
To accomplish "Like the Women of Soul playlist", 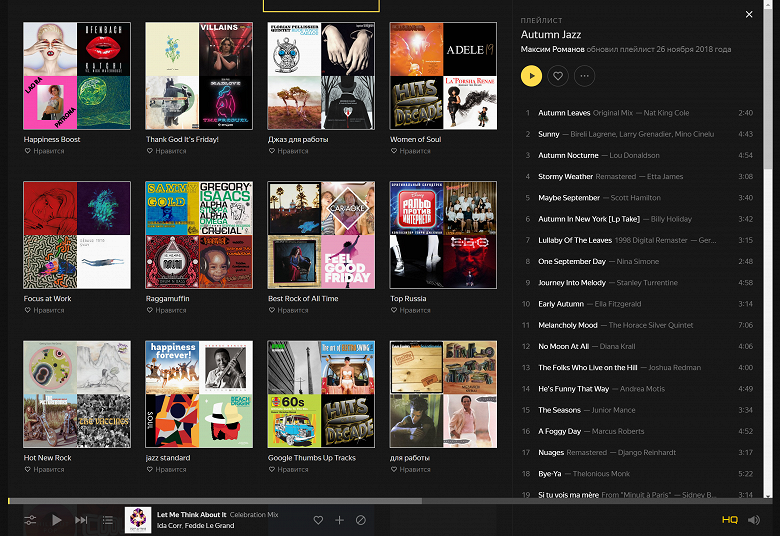I will click(410, 151).
